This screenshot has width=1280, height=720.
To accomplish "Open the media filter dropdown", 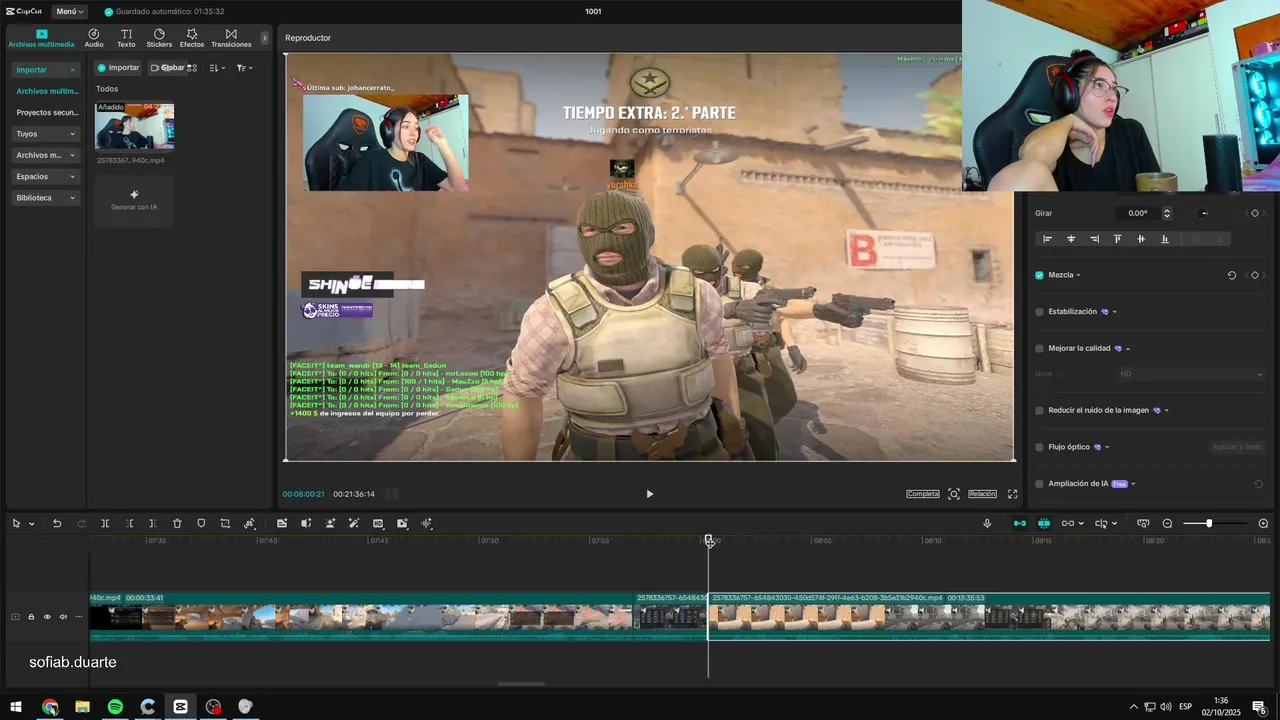I will pyautogui.click(x=244, y=68).
